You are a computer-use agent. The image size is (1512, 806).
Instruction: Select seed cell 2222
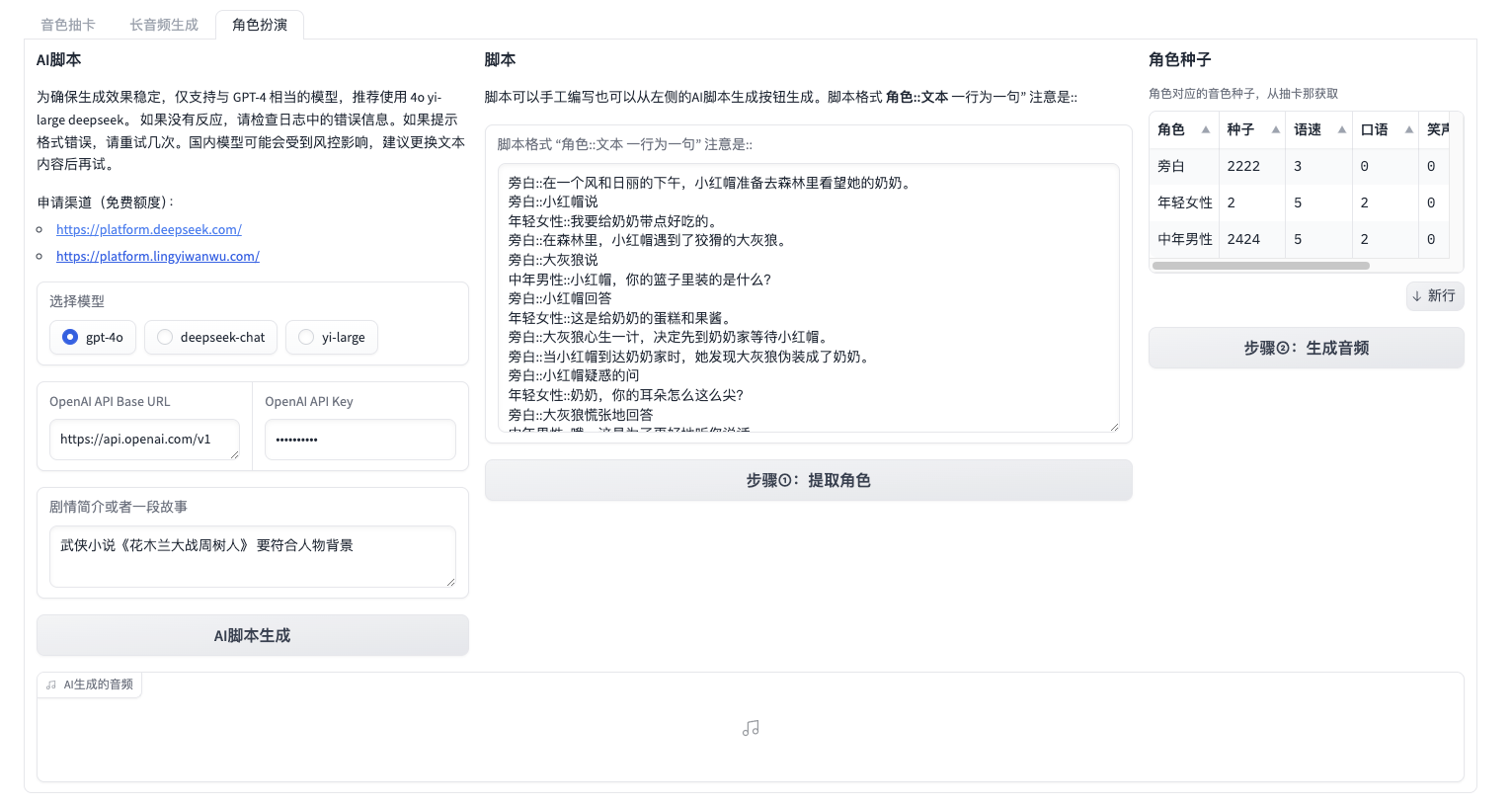point(1252,166)
